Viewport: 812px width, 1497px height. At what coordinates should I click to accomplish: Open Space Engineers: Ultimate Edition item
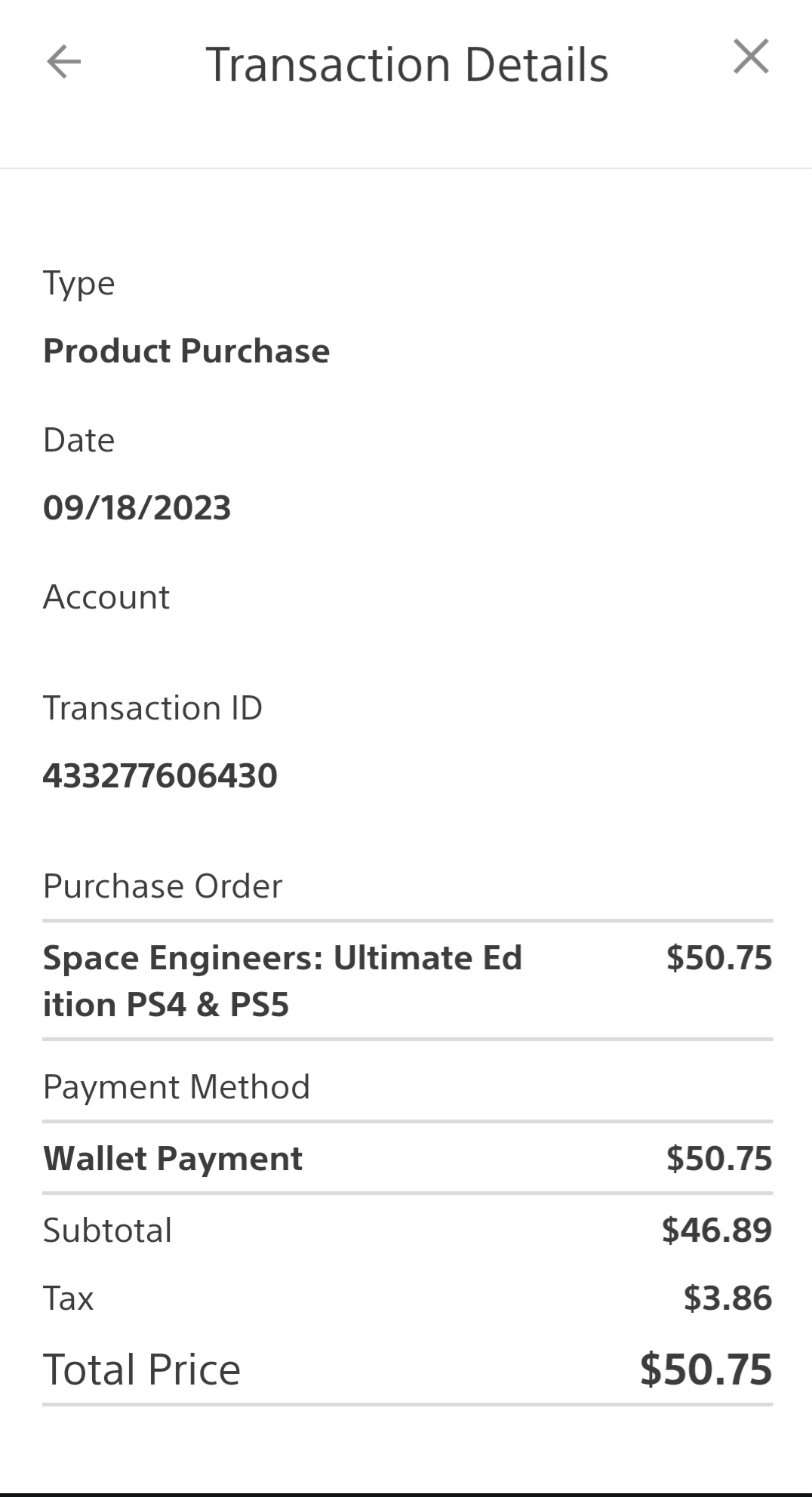pos(282,981)
